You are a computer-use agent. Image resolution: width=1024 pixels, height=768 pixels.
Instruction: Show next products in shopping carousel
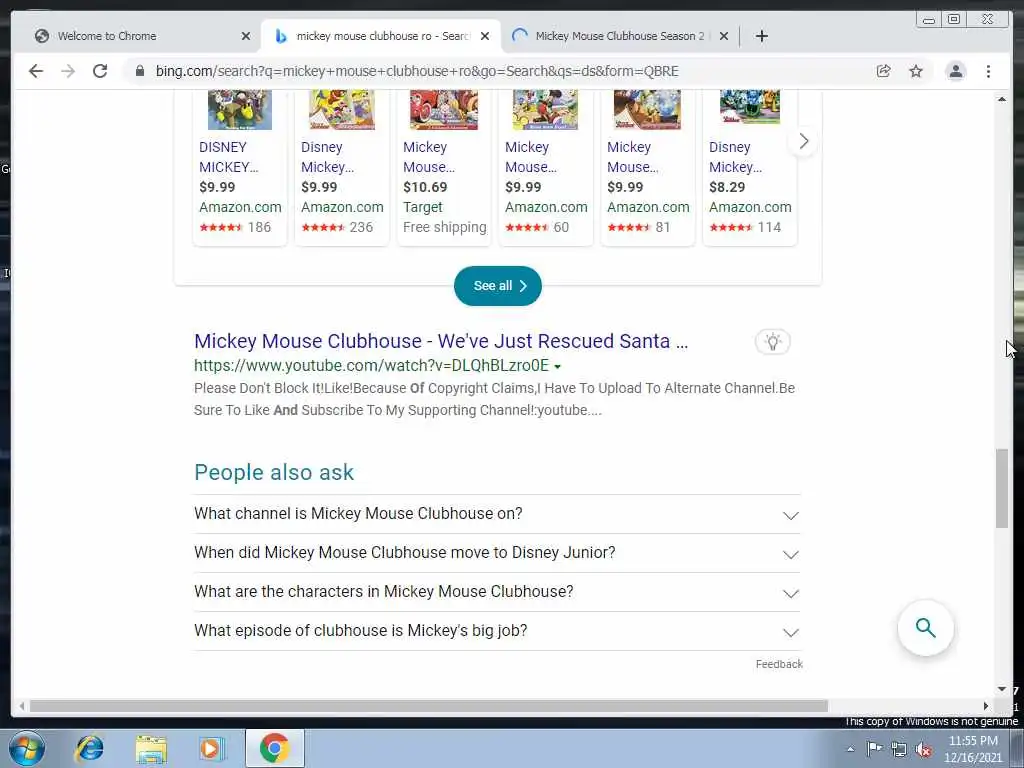[x=804, y=141]
